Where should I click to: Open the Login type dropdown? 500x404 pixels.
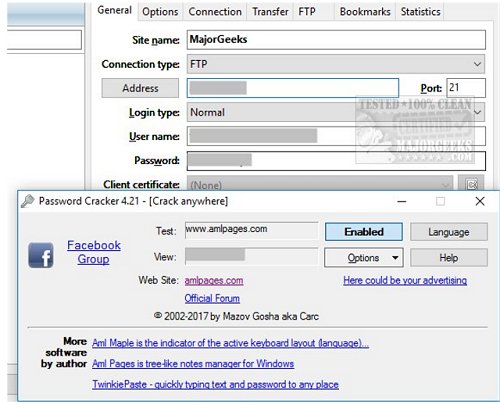pyautogui.click(x=478, y=112)
